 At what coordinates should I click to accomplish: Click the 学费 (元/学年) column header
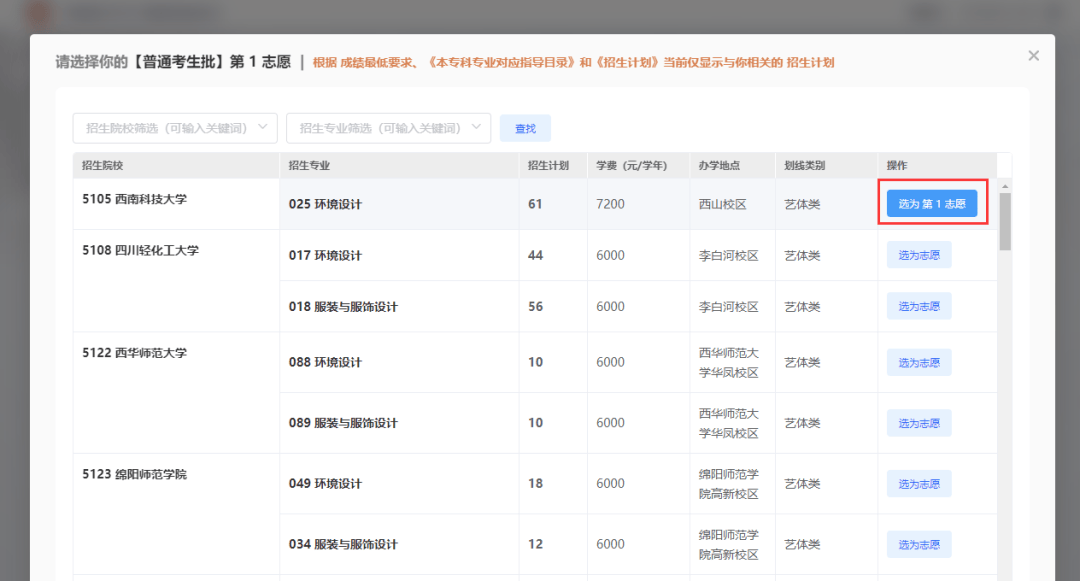point(631,165)
